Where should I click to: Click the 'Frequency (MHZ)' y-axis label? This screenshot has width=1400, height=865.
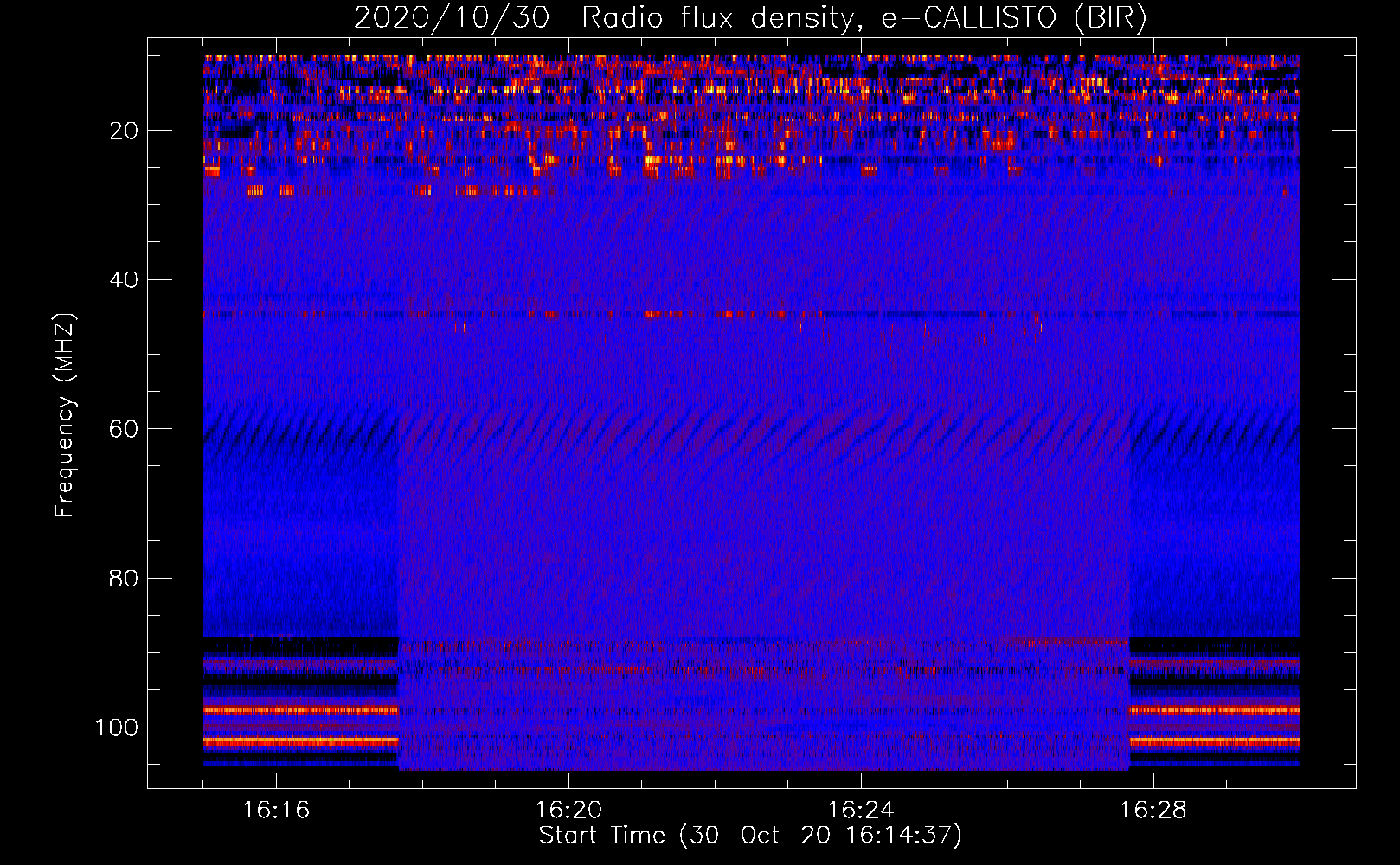[x=65, y=414]
